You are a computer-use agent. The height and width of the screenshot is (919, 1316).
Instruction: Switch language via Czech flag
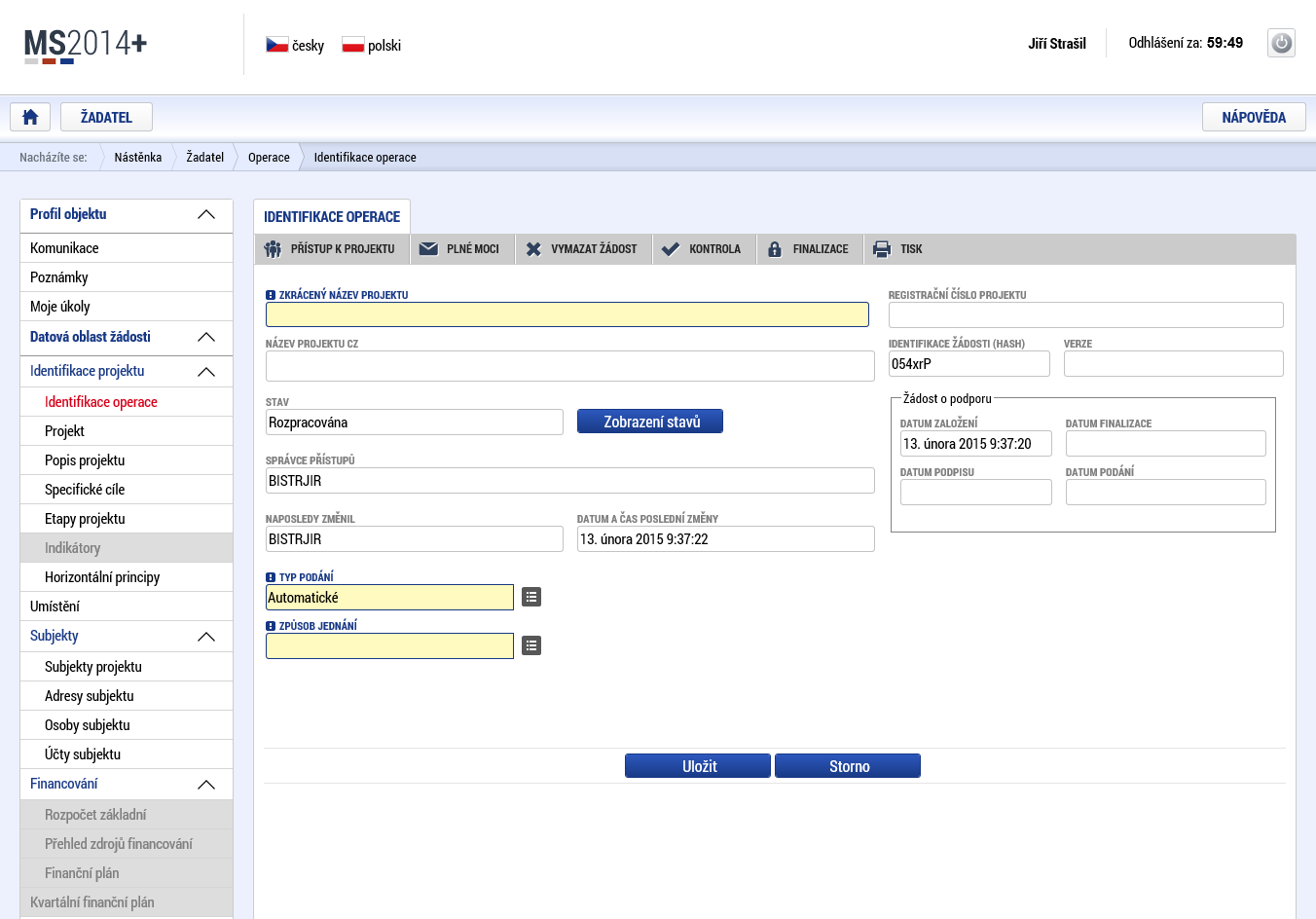[277, 45]
